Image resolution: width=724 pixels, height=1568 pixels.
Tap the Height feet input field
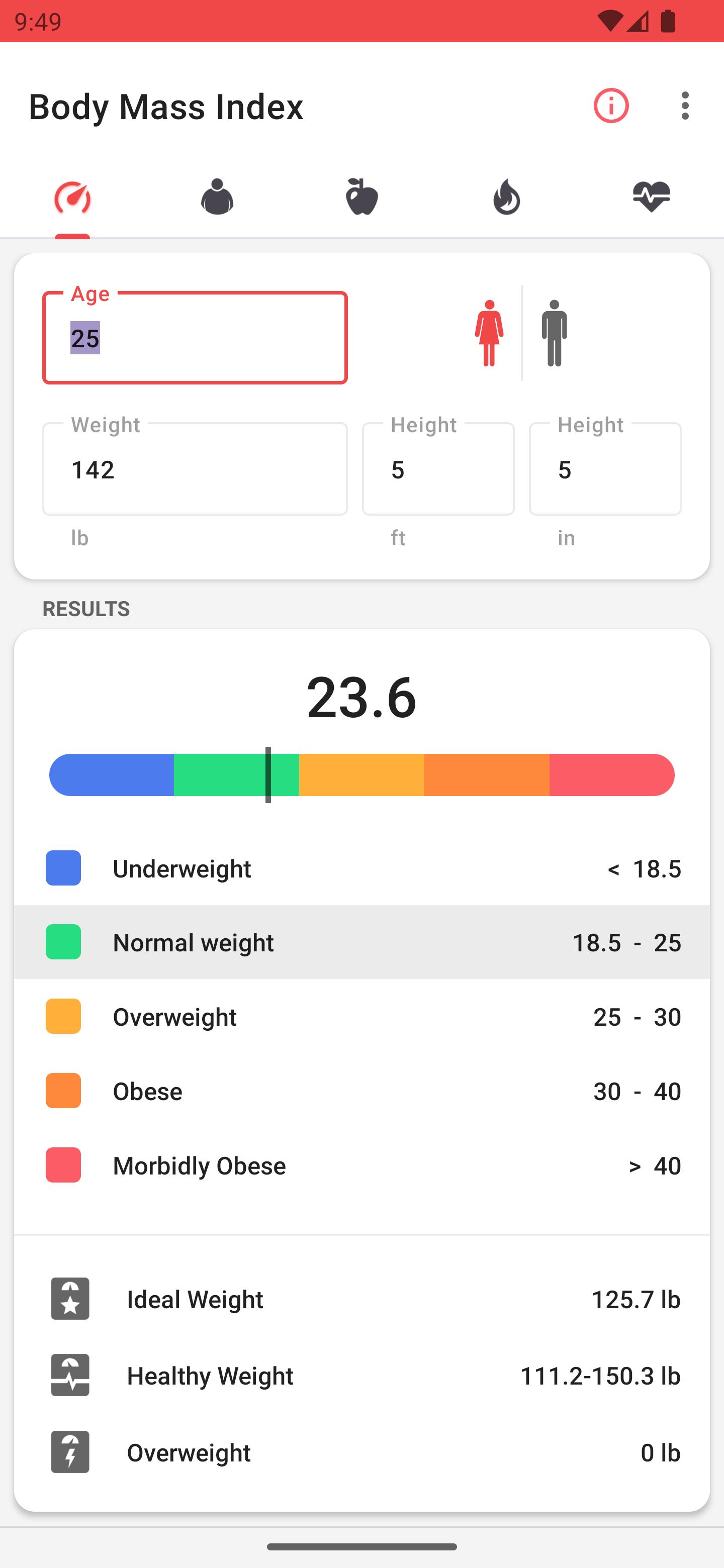(x=438, y=469)
